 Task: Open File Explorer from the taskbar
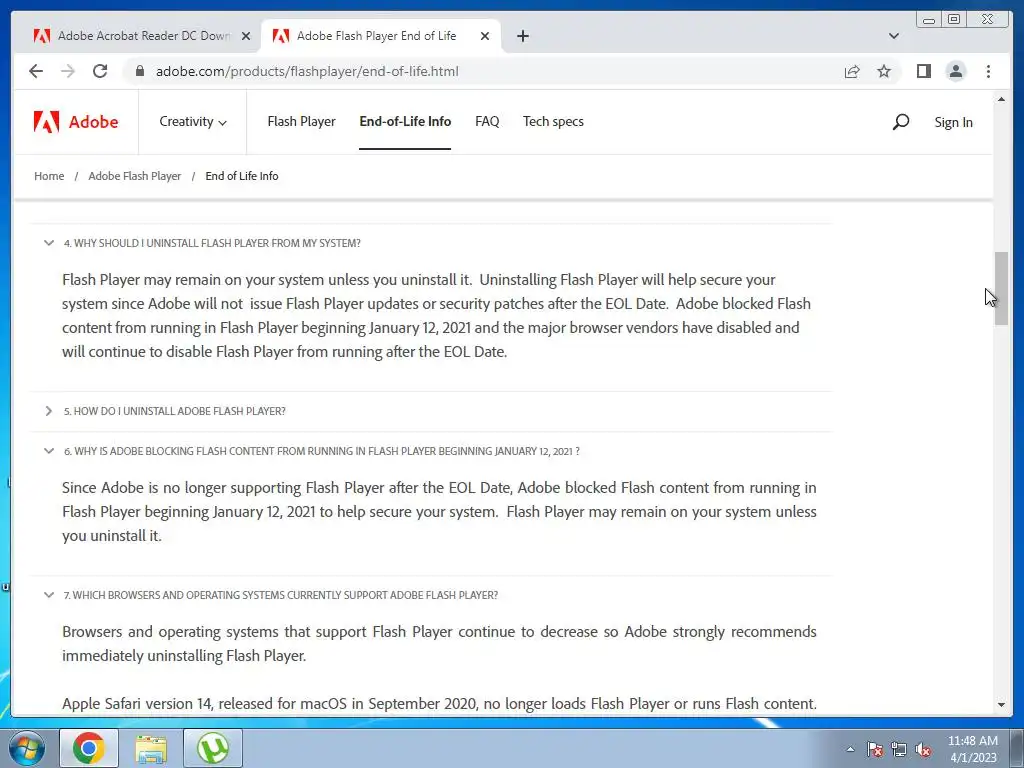(x=151, y=748)
